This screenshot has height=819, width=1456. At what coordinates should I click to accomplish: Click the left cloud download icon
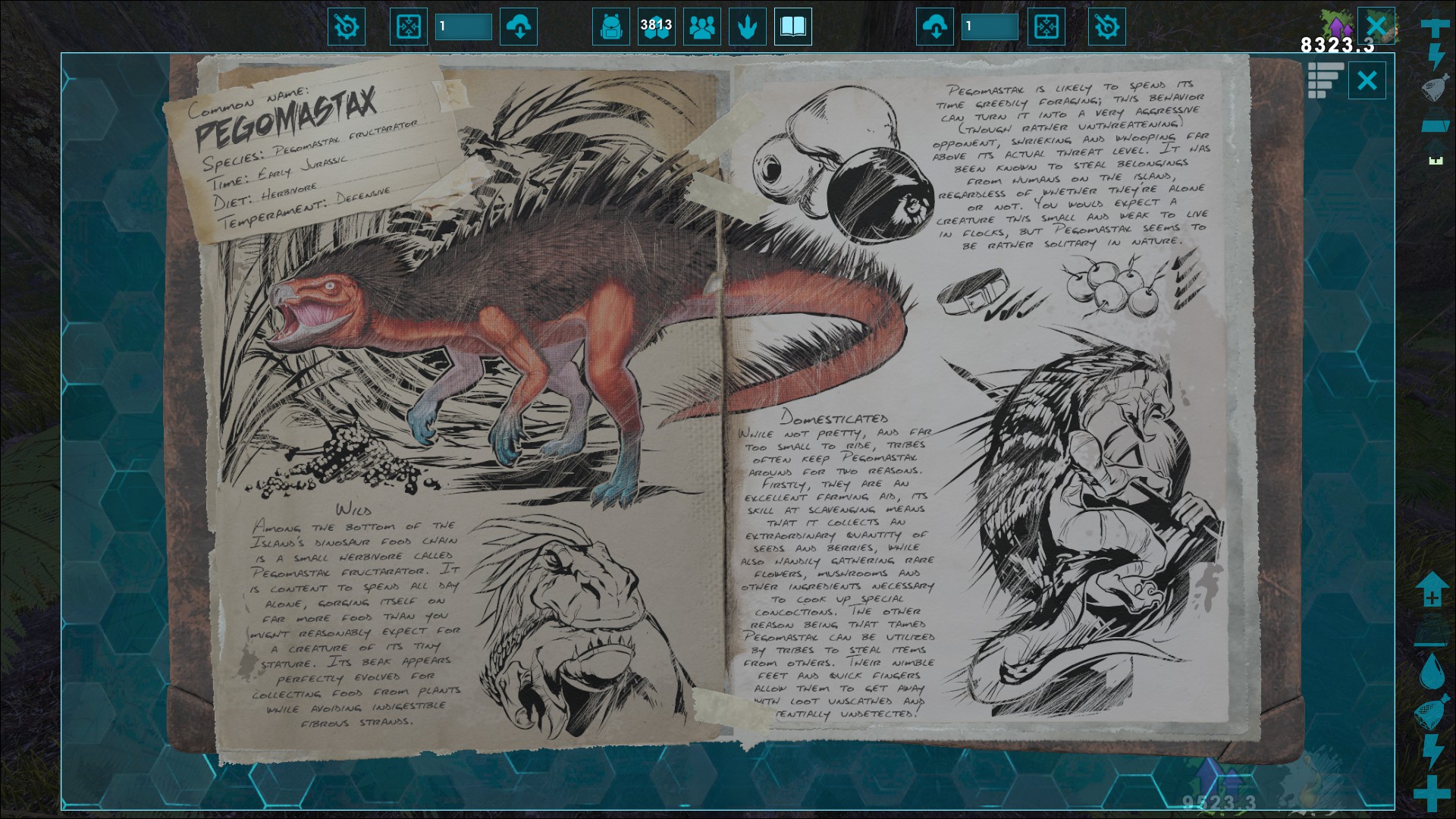(519, 27)
